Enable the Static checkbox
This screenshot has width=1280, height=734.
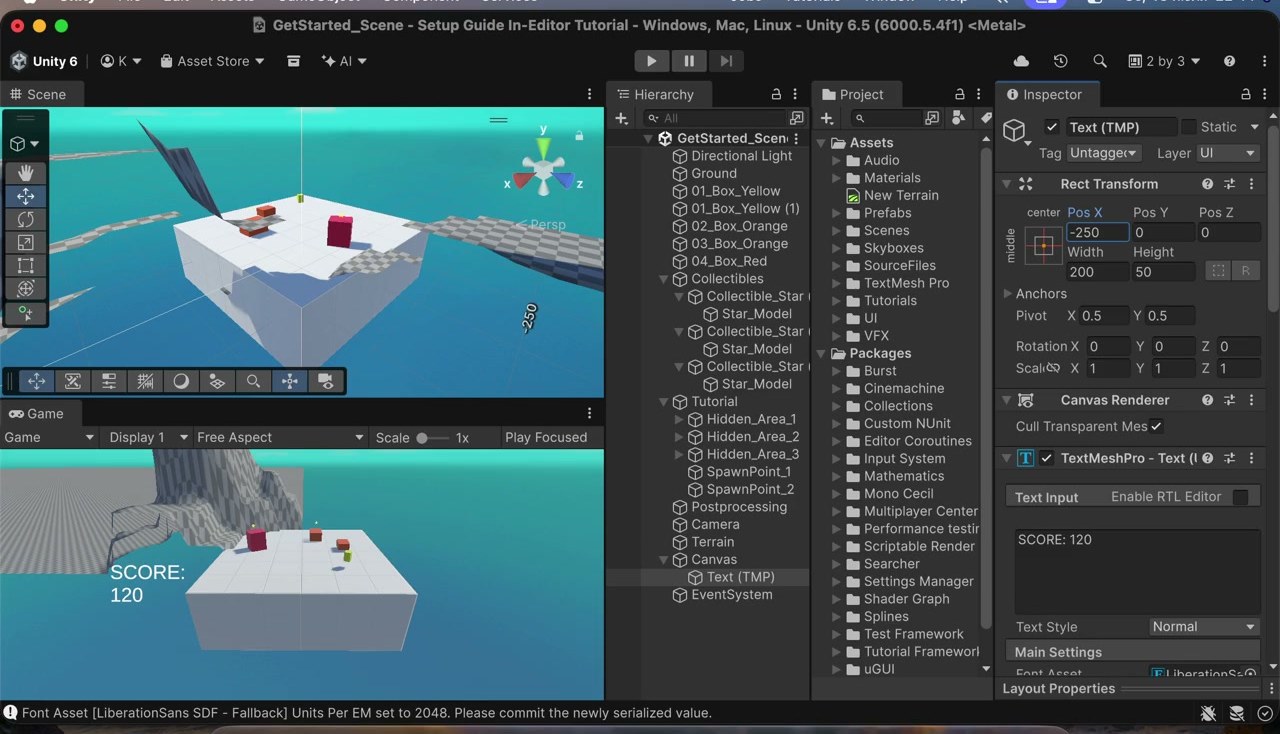pos(1188,127)
